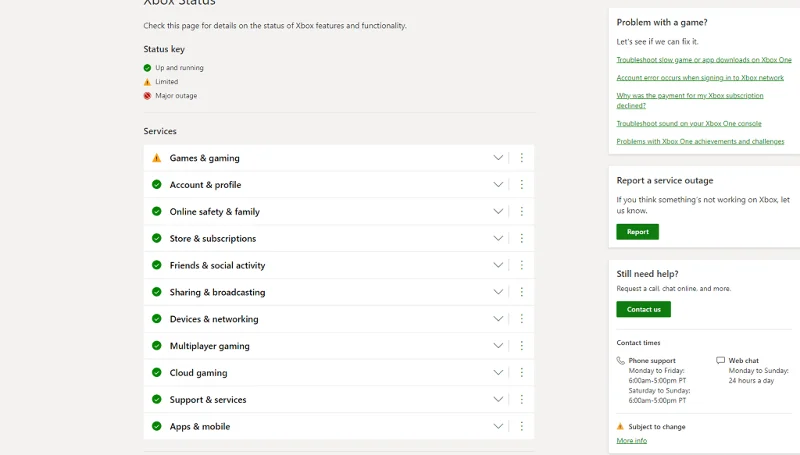This screenshot has height=455, width=800.
Task: Expand the Sharing & broadcasting chevron
Action: [498, 292]
